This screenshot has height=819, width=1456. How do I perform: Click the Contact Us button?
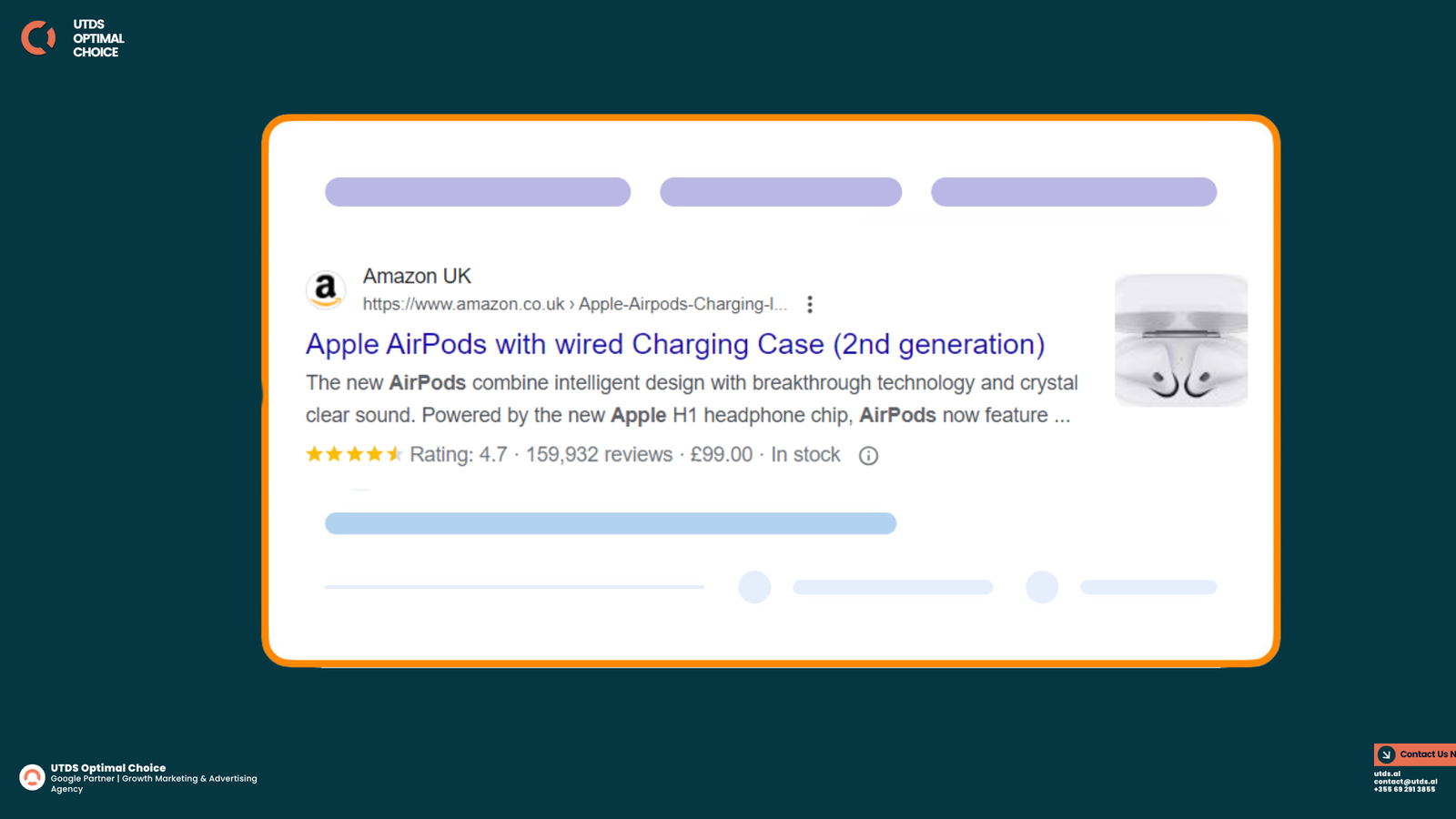click(x=1415, y=754)
